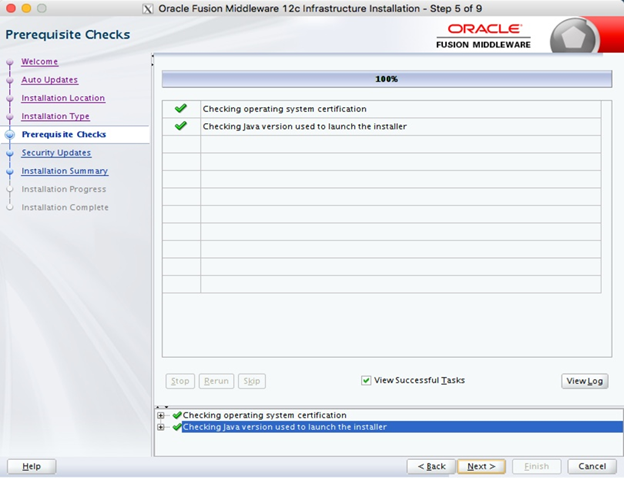The width and height of the screenshot is (624, 478).
Task: Click green checkmark for Java version check row
Action: 181,126
